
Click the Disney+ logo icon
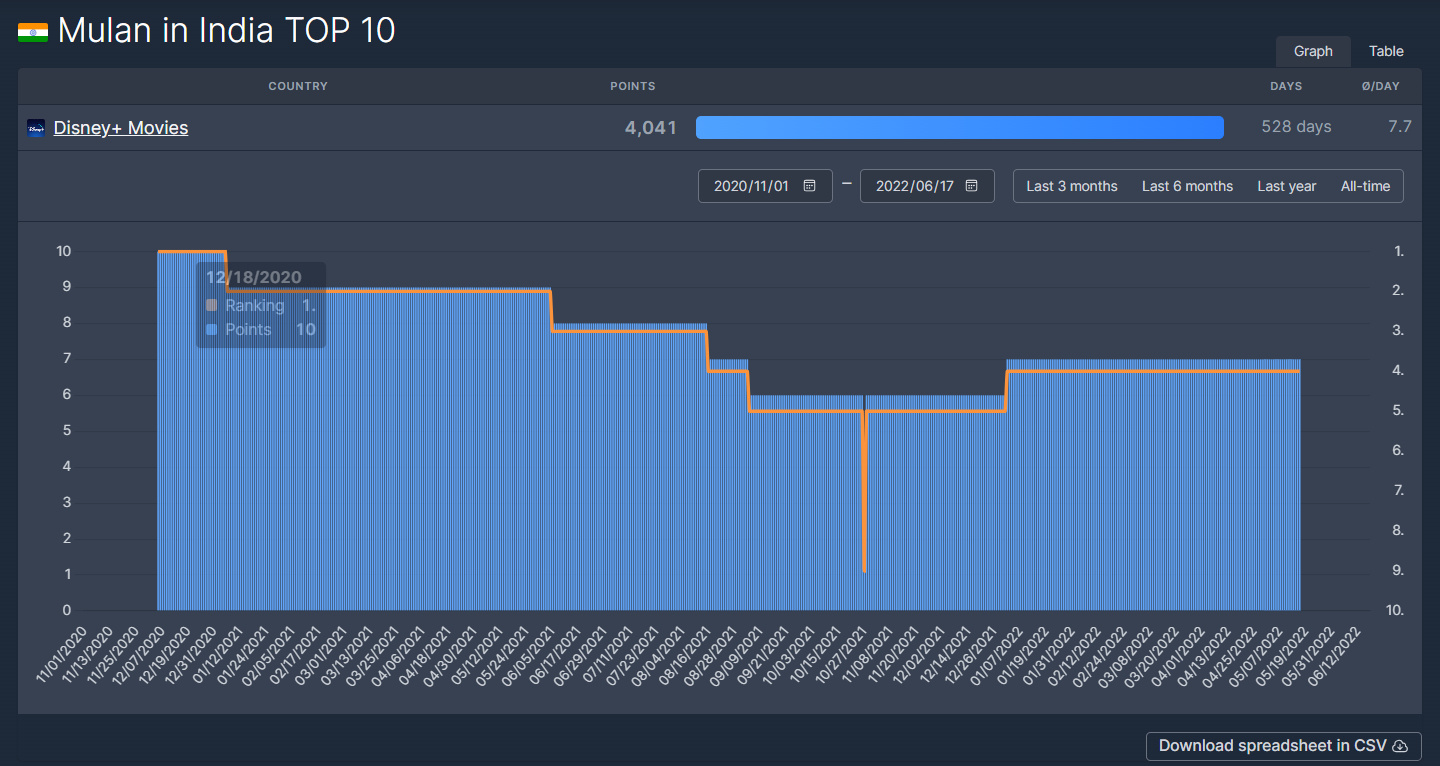(x=36, y=128)
